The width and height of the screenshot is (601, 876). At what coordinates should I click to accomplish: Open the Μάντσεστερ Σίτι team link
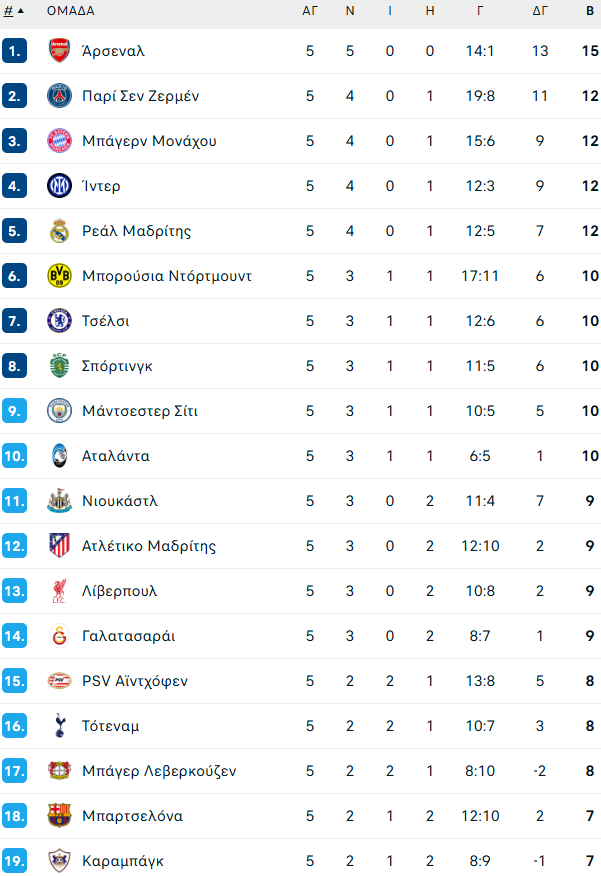tap(140, 411)
